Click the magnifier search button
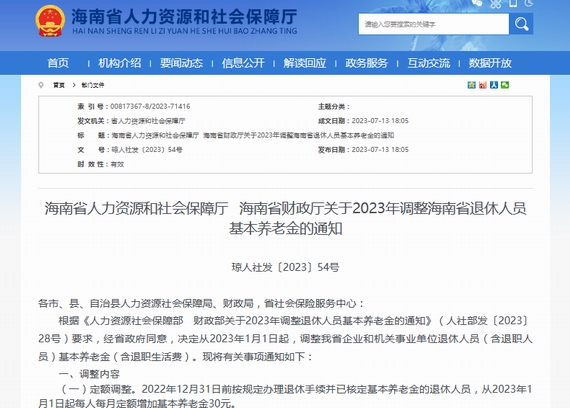This screenshot has width=570, height=408. (521, 24)
